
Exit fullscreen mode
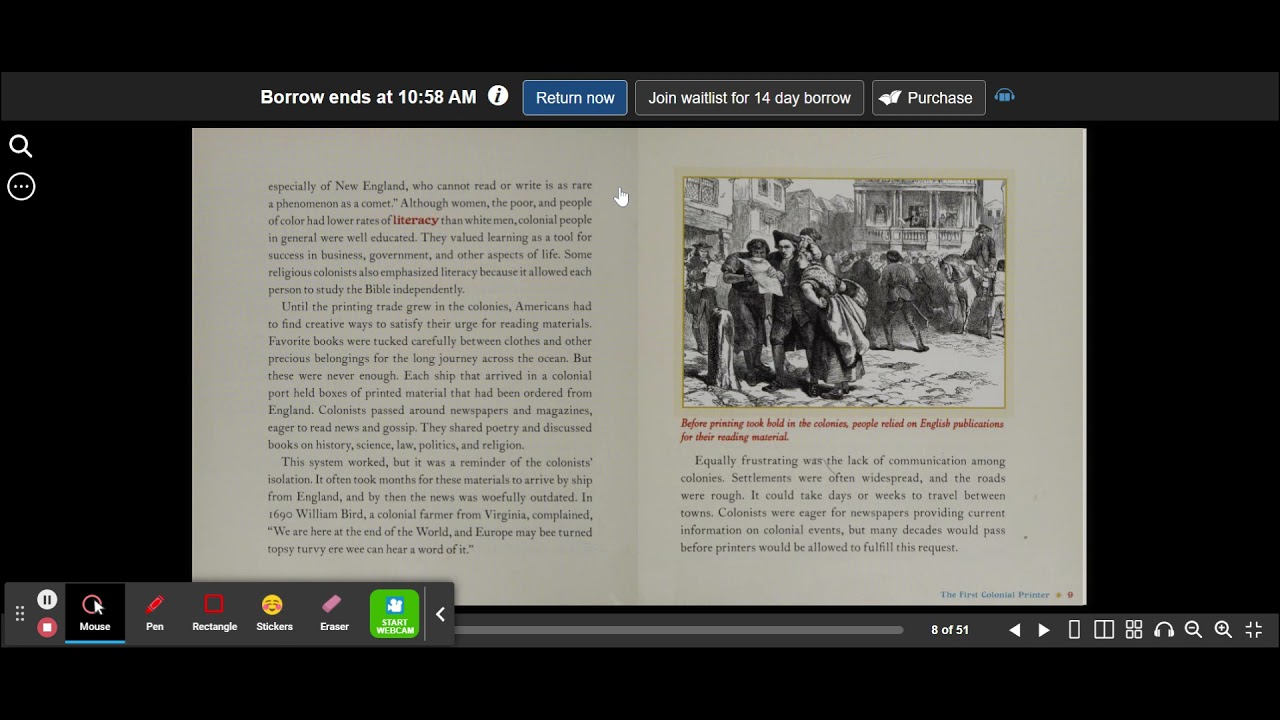(1254, 630)
